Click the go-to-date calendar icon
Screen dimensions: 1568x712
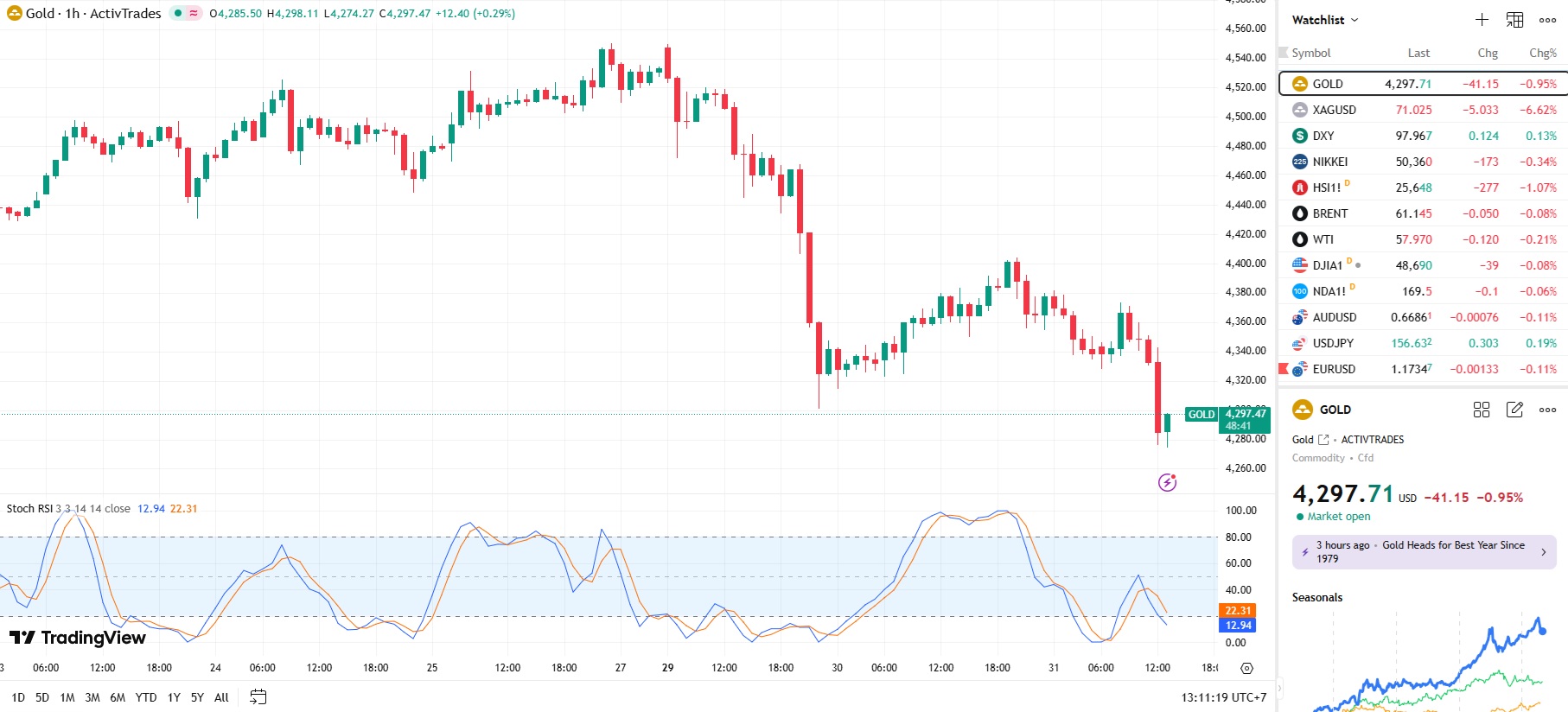click(x=258, y=697)
